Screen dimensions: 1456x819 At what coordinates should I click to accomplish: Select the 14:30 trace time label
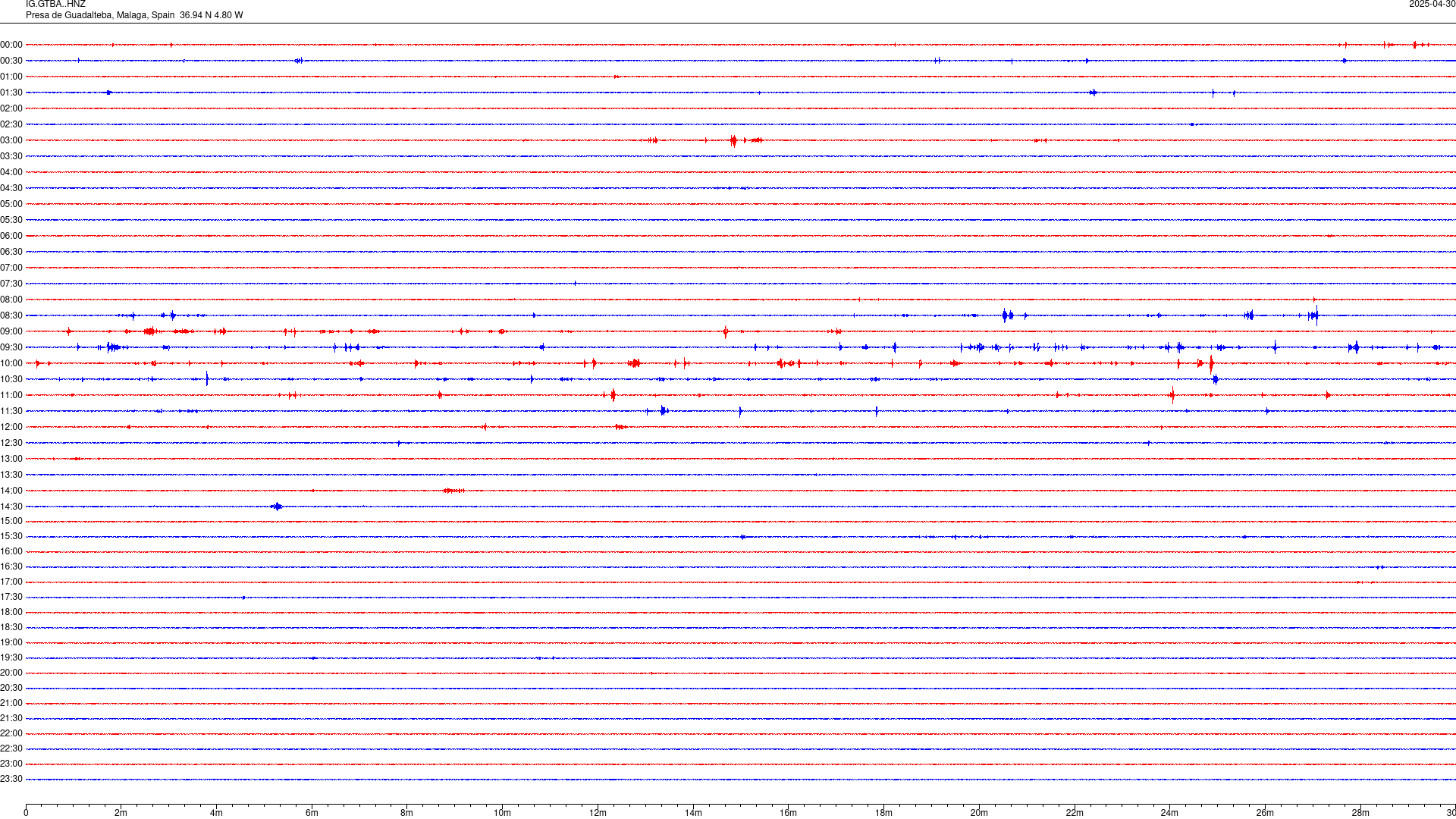click(x=11, y=507)
